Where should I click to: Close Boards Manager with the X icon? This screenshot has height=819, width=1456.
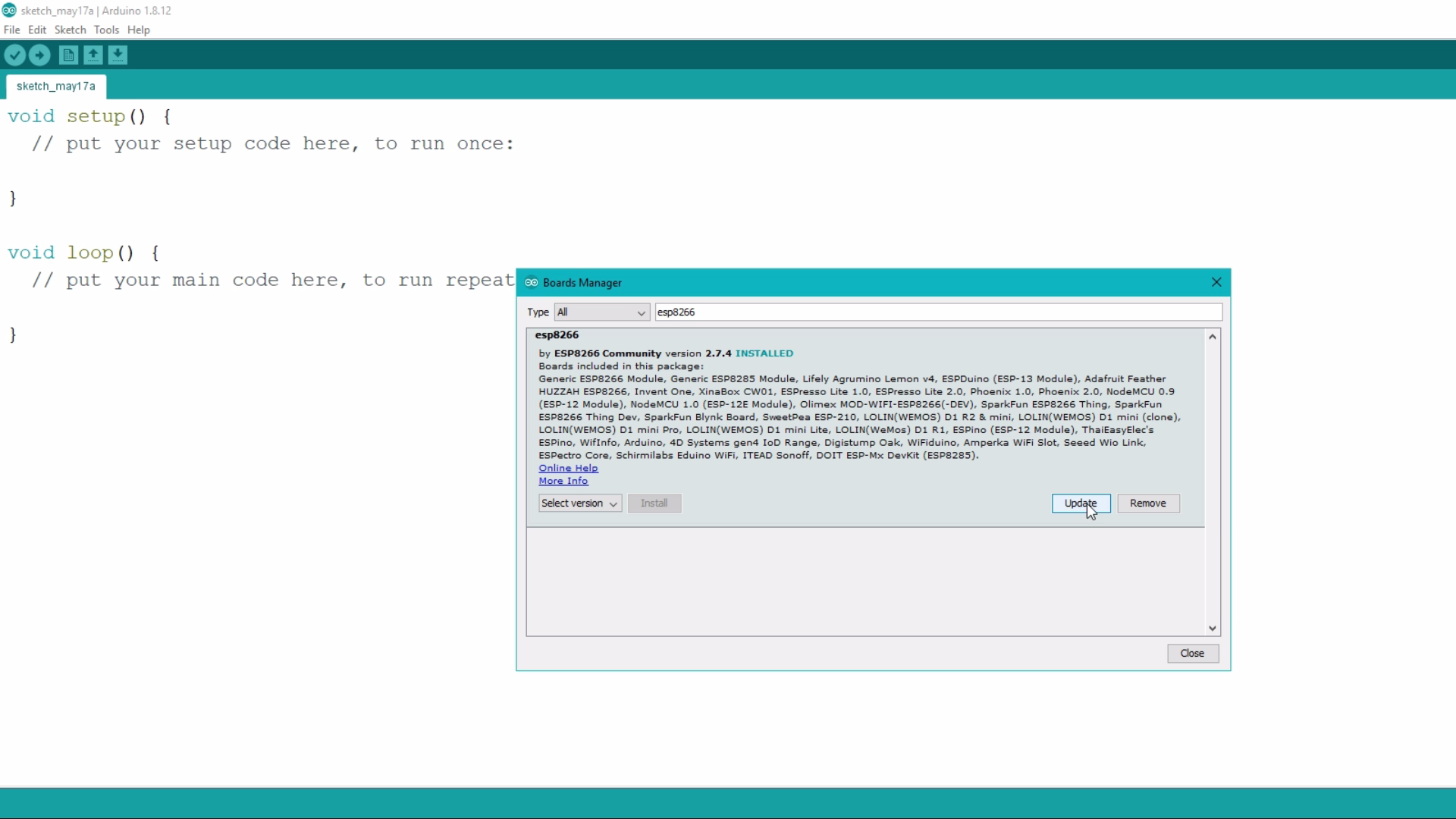point(1216,282)
